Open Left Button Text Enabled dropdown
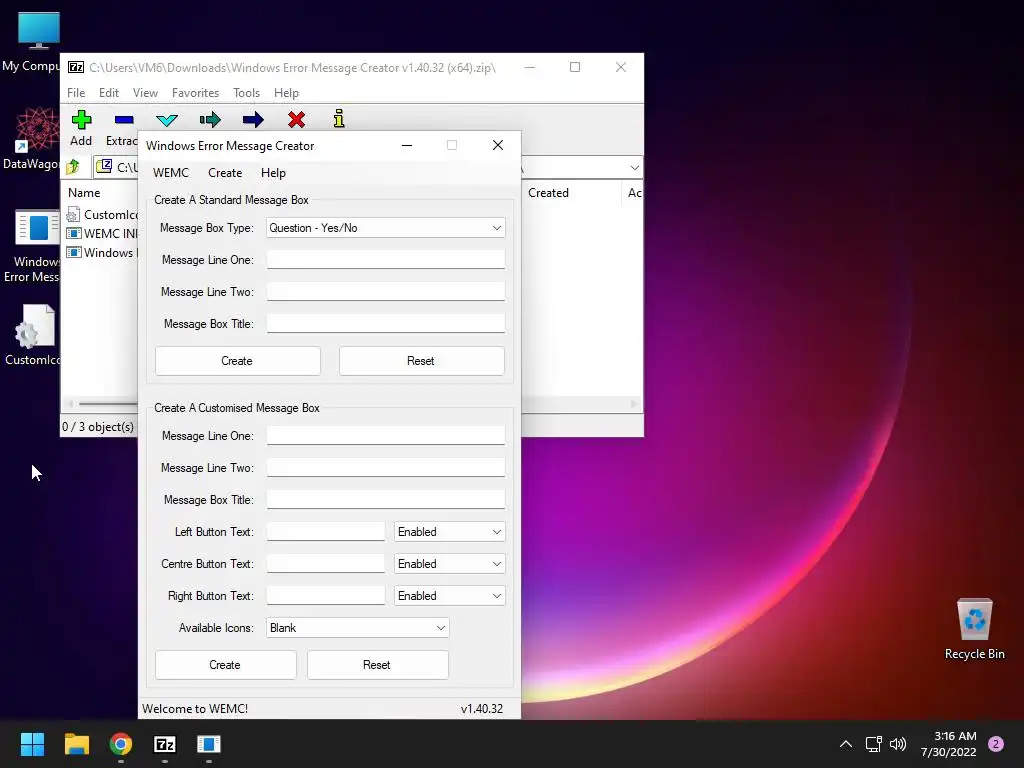This screenshot has height=768, width=1024. [449, 532]
